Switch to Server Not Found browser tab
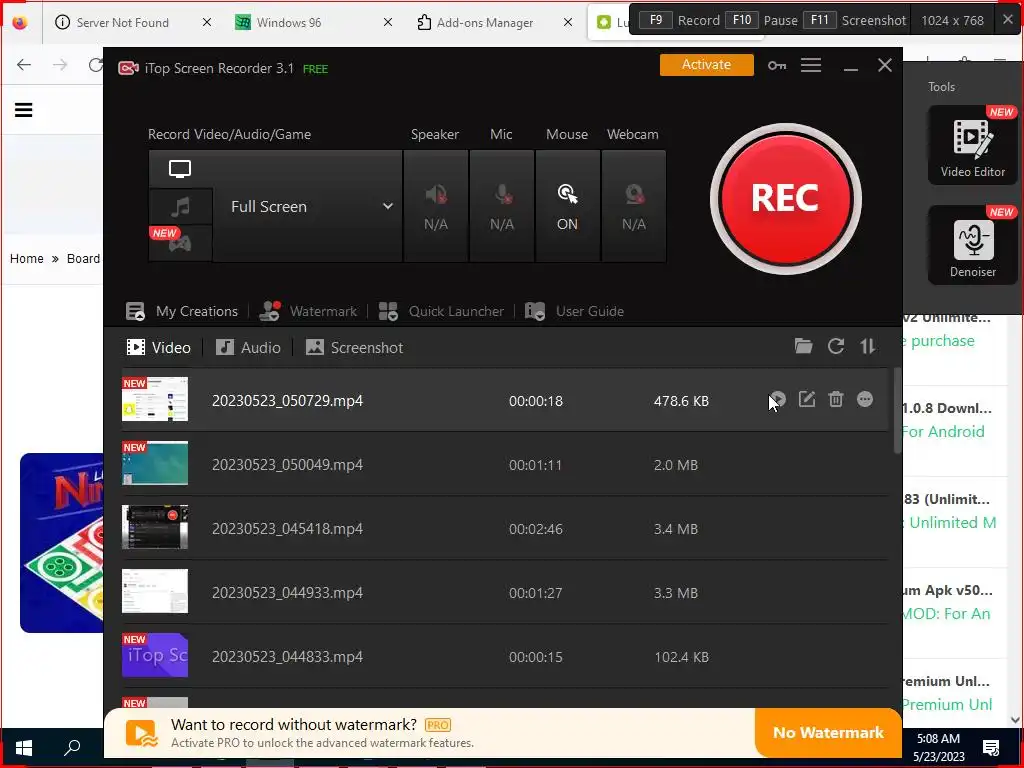Viewport: 1024px width, 768px height. (123, 22)
